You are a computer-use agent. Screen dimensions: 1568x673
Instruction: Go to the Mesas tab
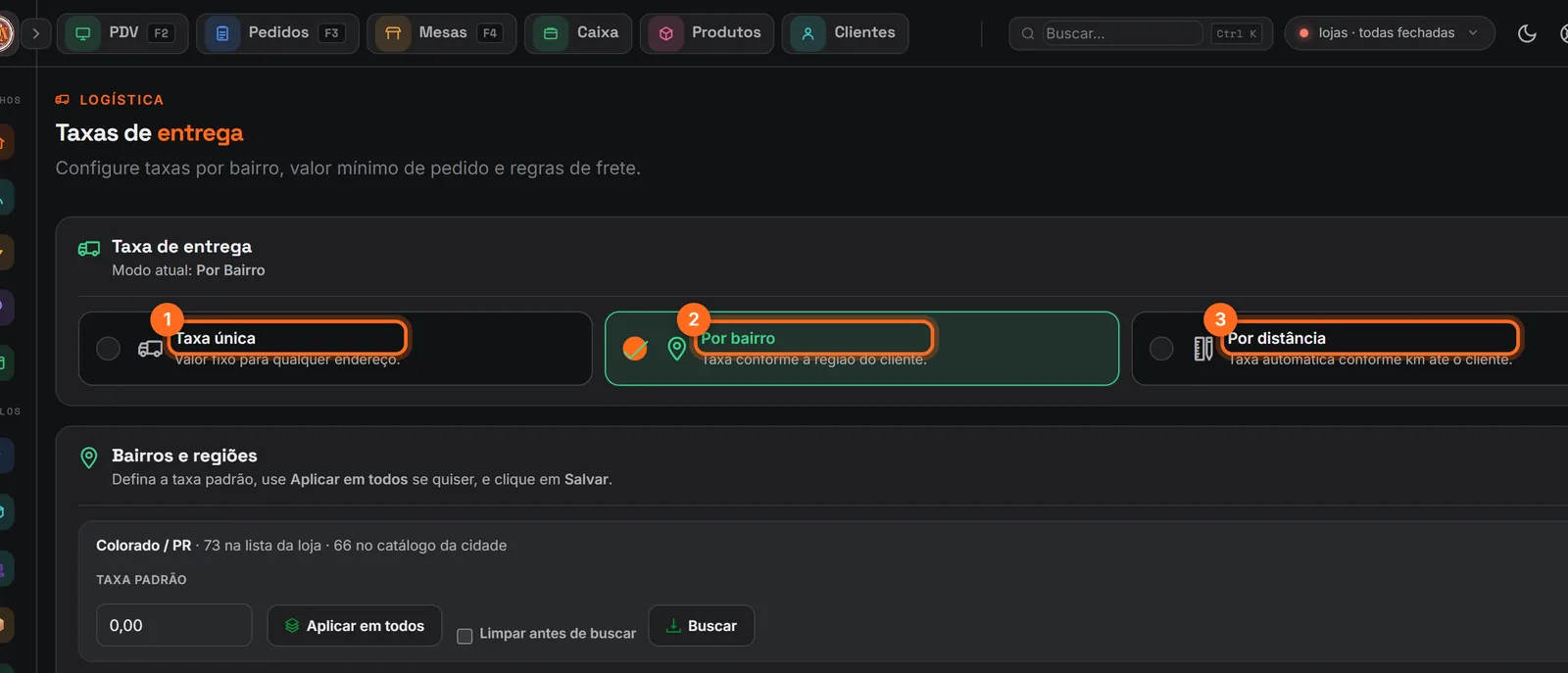(442, 33)
